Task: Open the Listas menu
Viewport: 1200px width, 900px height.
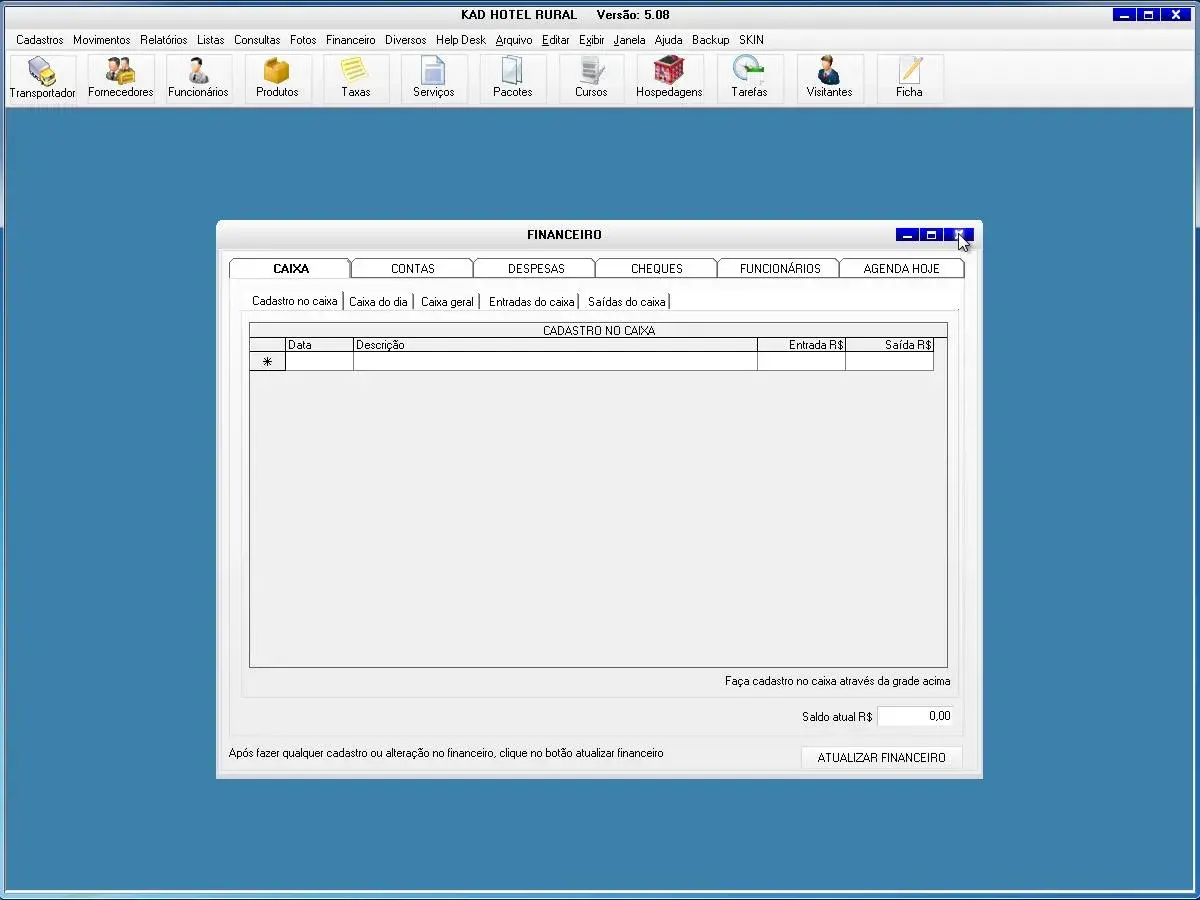Action: (211, 40)
